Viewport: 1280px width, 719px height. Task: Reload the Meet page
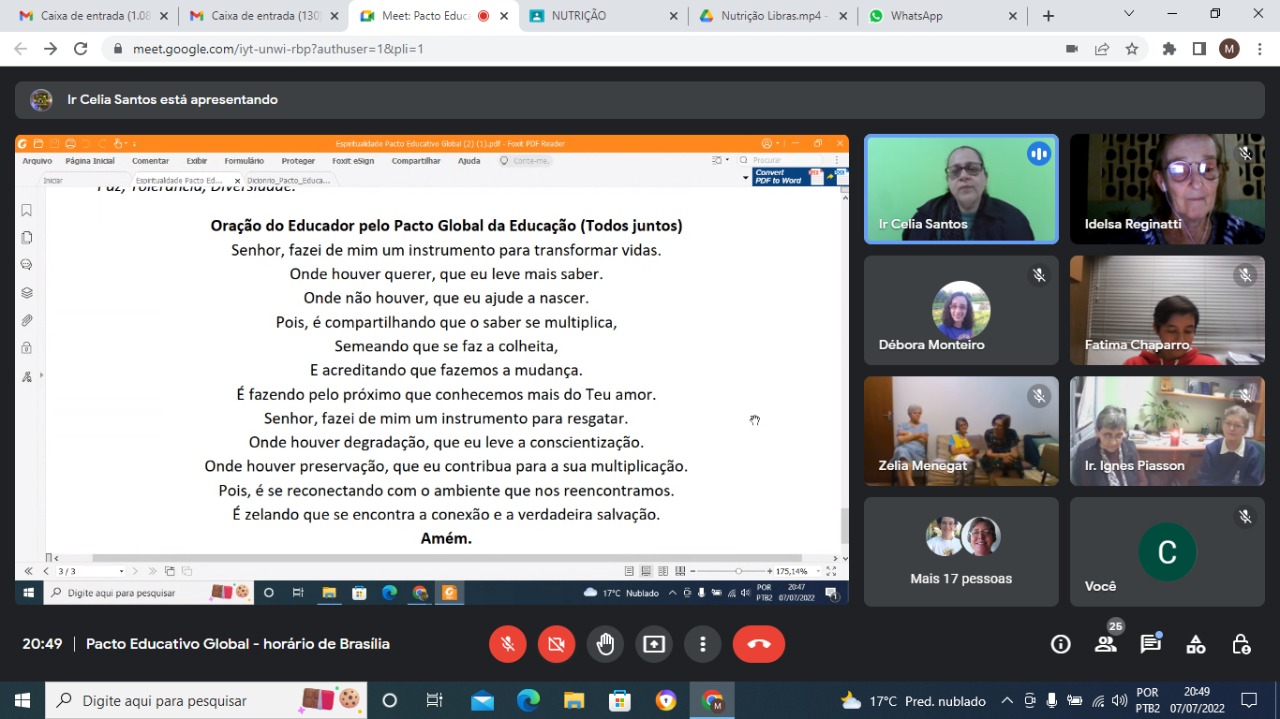tap(81, 49)
